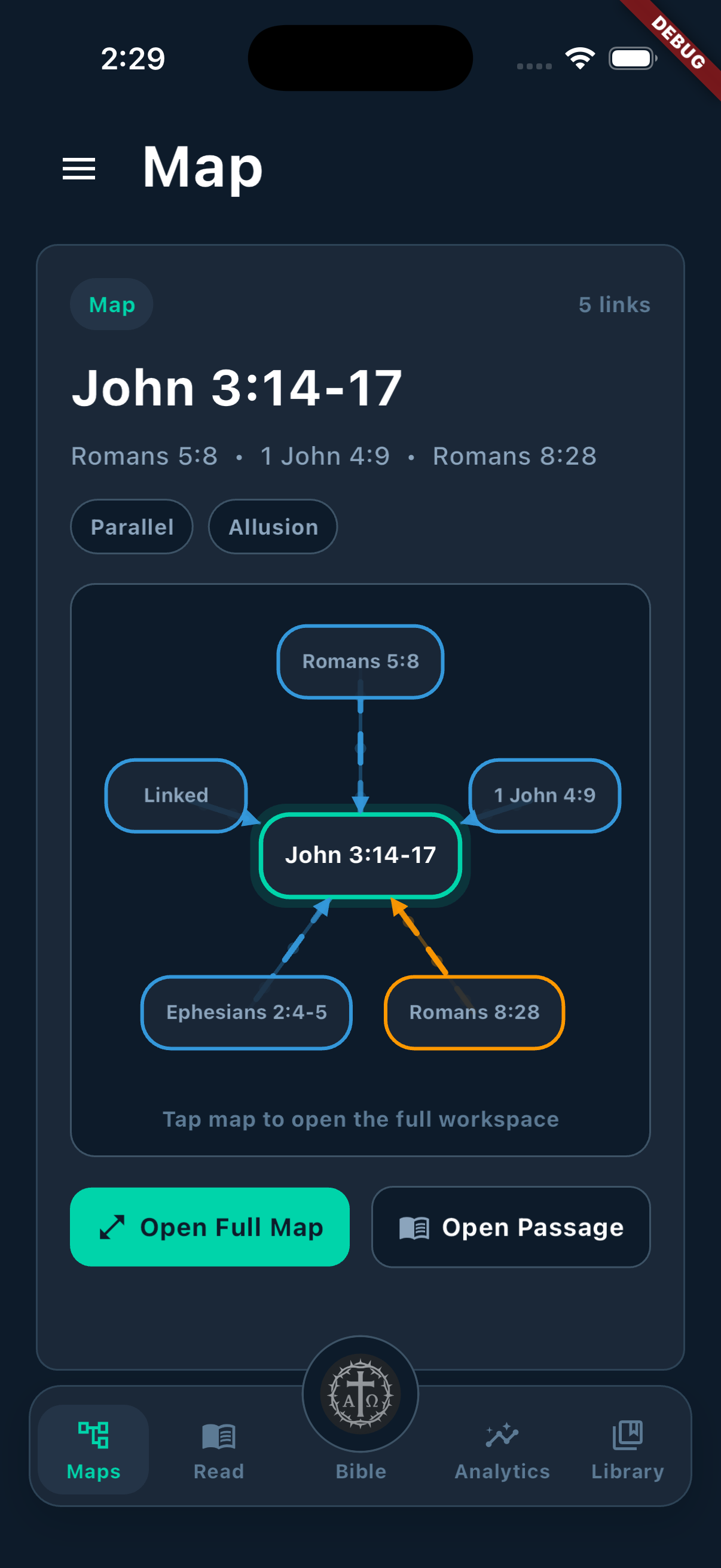Tap the Linked node in map
Viewport: 721px width, 1568px height.
[x=176, y=795]
